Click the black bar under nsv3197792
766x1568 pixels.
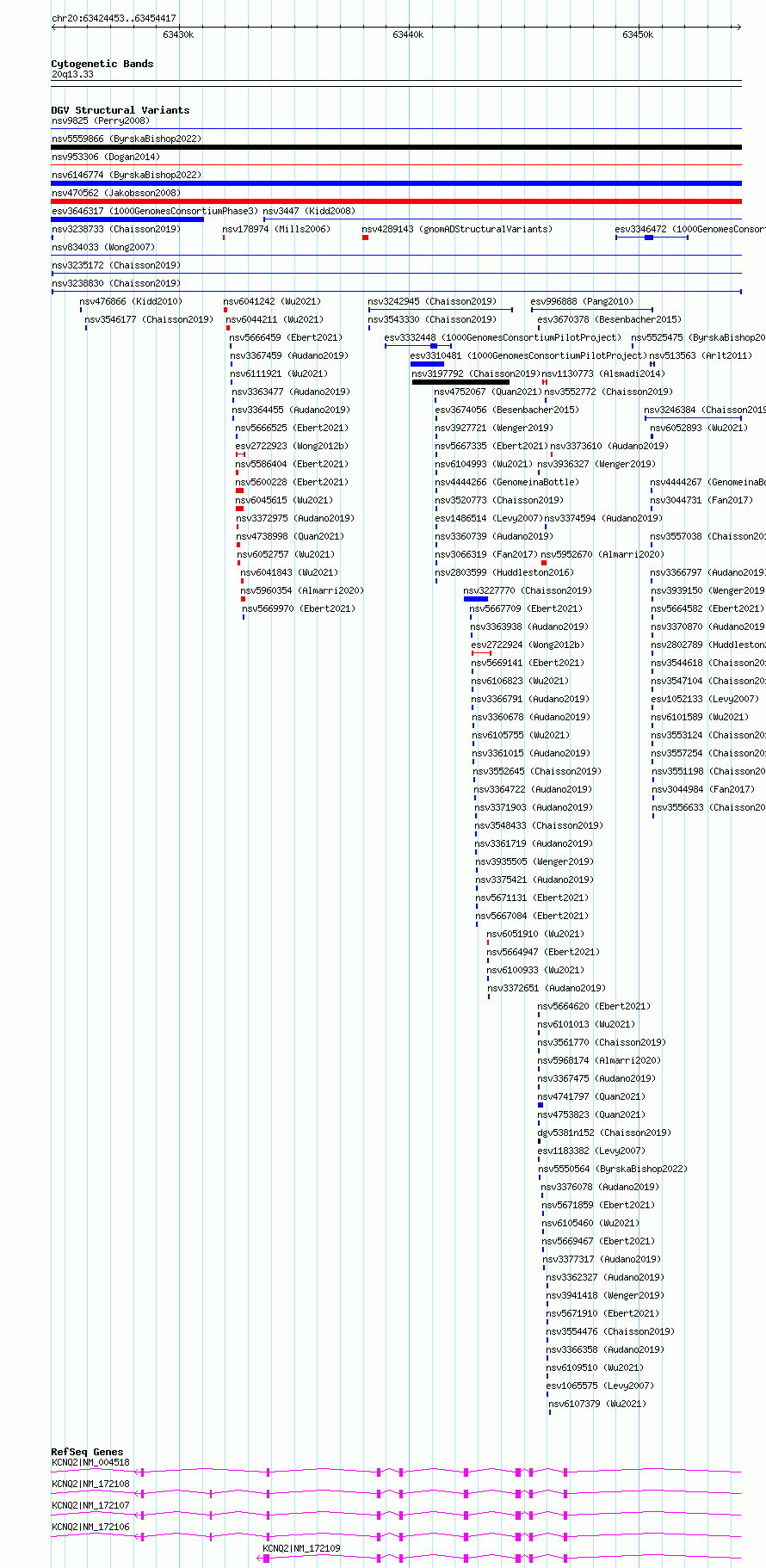click(460, 382)
